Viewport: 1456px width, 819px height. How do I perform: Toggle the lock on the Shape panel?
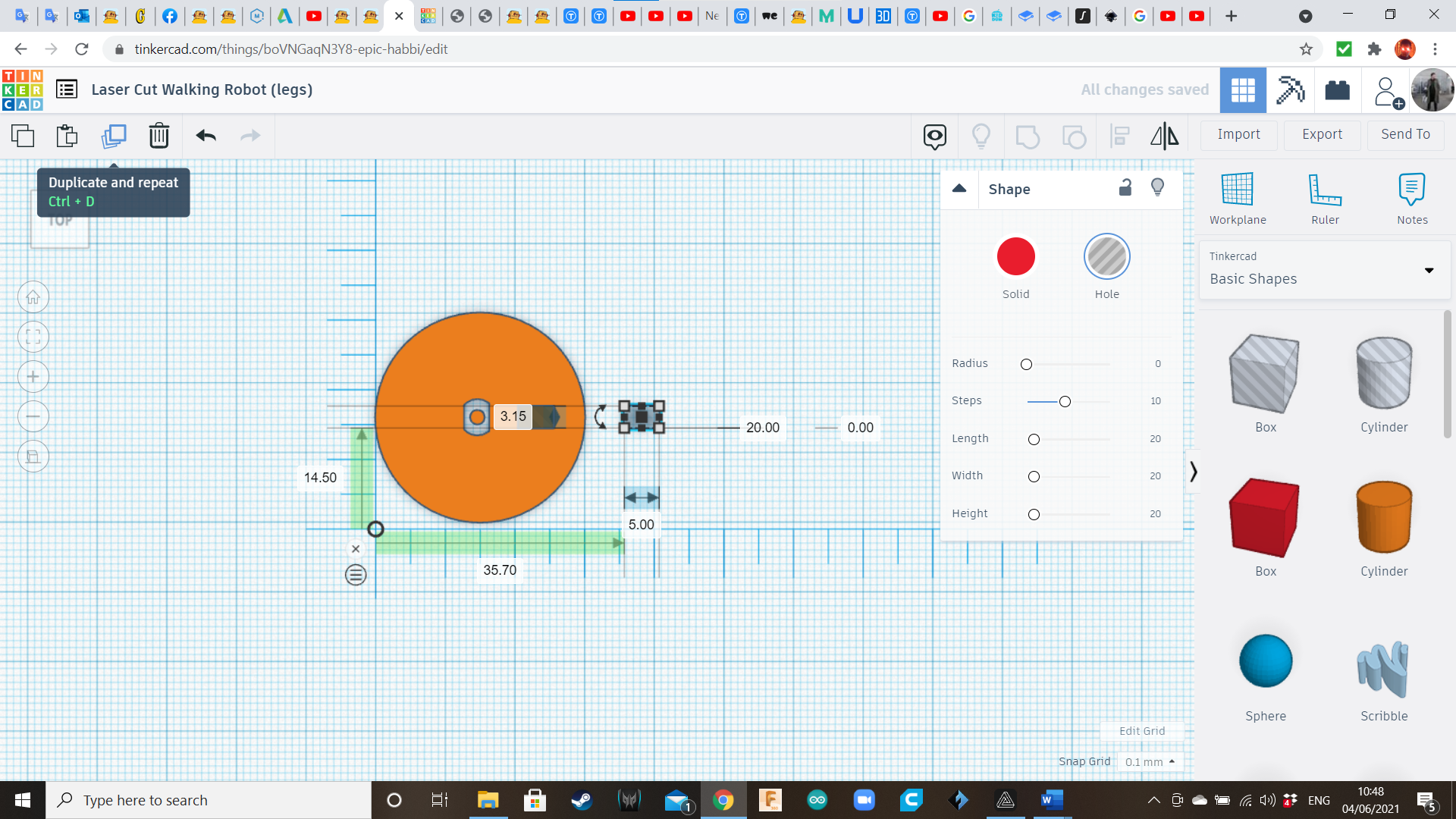(x=1125, y=187)
